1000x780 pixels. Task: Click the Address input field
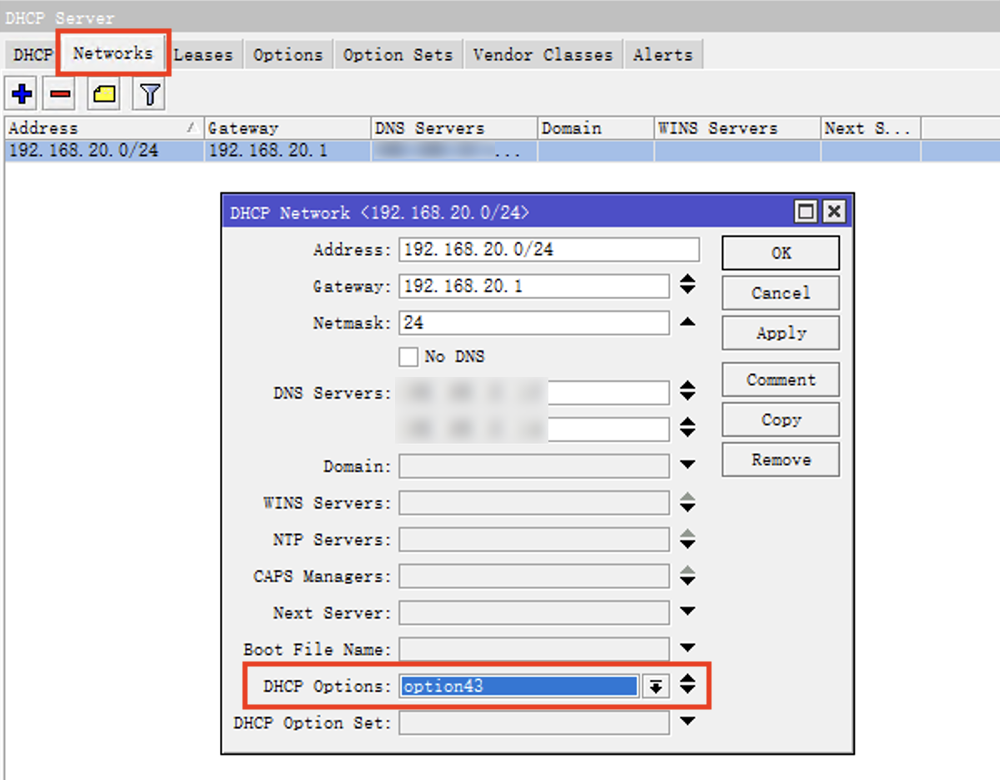(x=548, y=250)
